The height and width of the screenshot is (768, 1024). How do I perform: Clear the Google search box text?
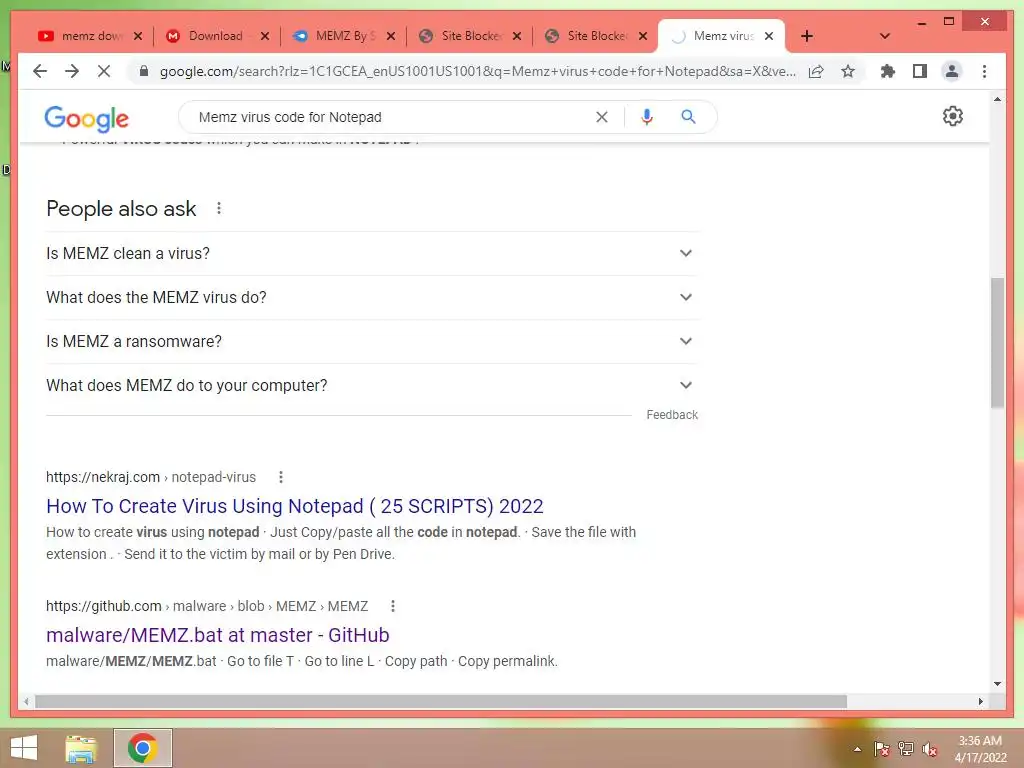(601, 117)
